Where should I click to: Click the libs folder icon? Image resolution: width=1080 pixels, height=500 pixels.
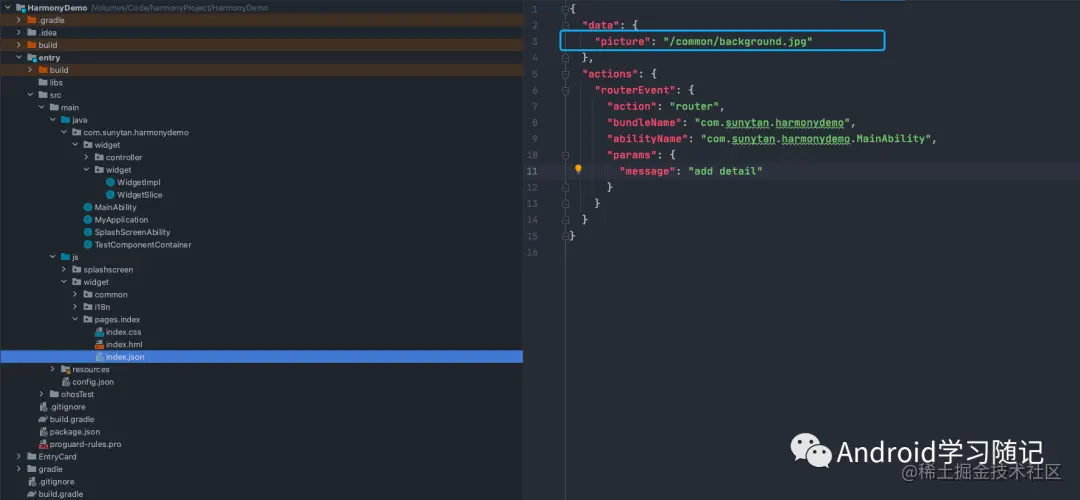(43, 83)
